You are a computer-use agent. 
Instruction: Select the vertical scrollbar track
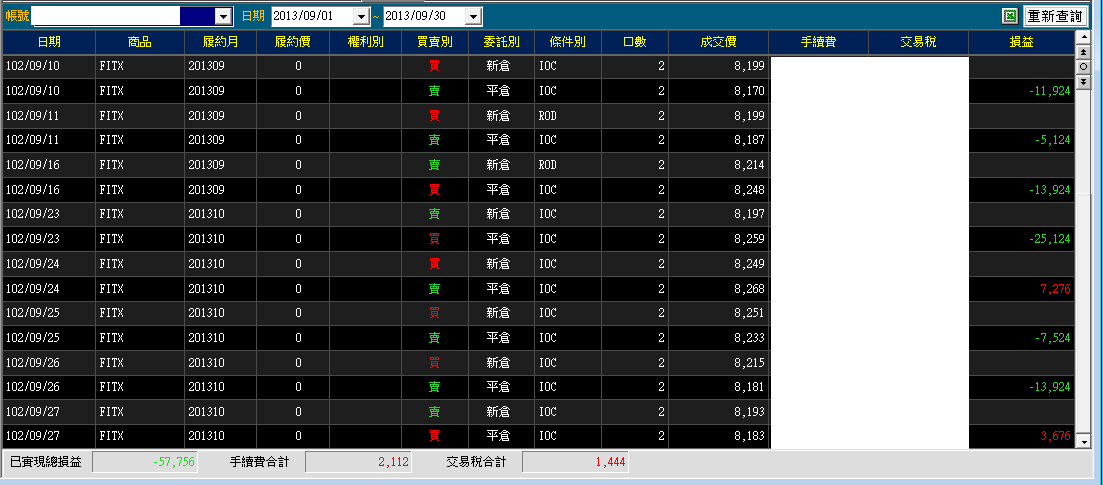1083,260
